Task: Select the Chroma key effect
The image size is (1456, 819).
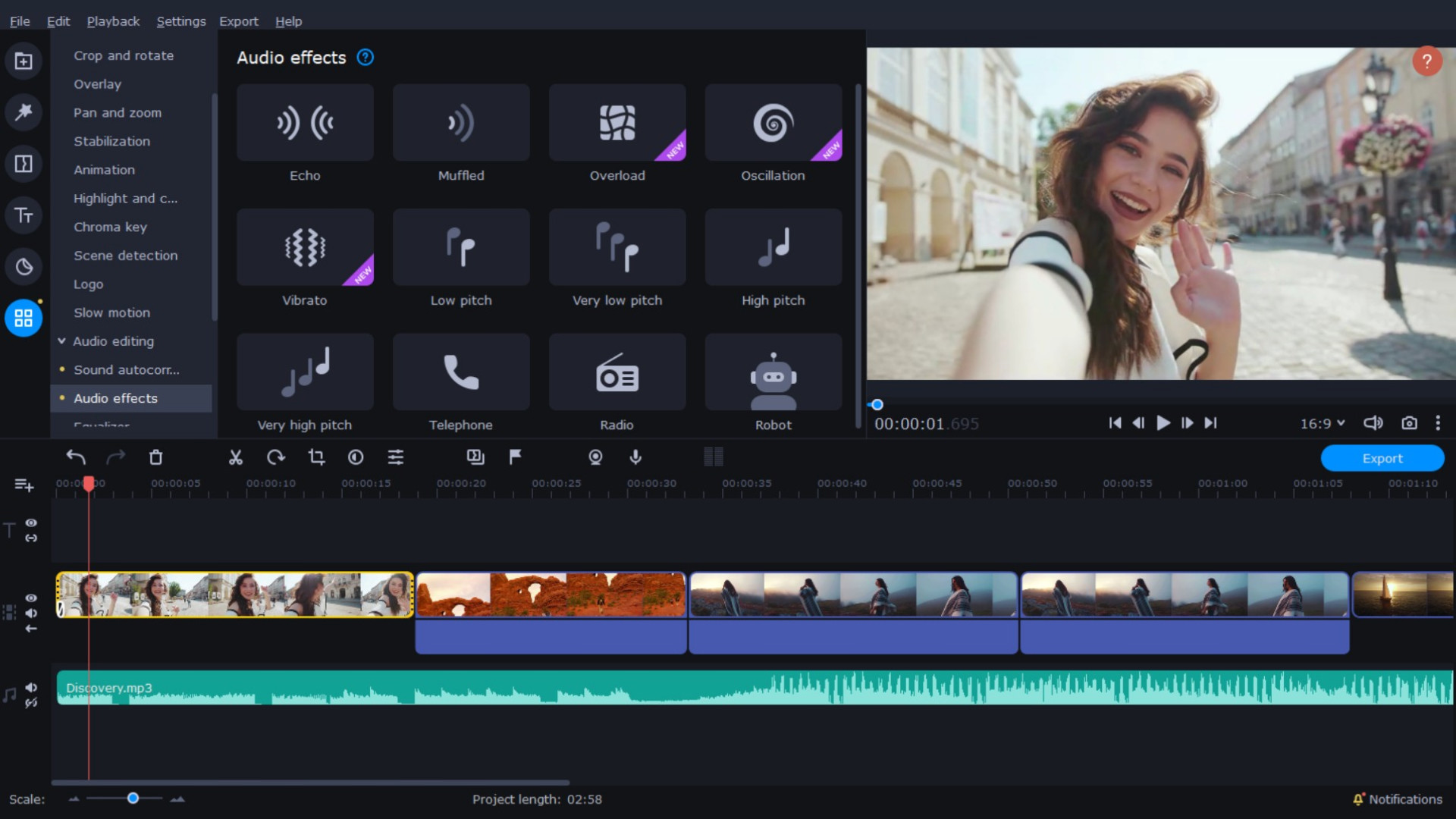Action: pyautogui.click(x=110, y=227)
